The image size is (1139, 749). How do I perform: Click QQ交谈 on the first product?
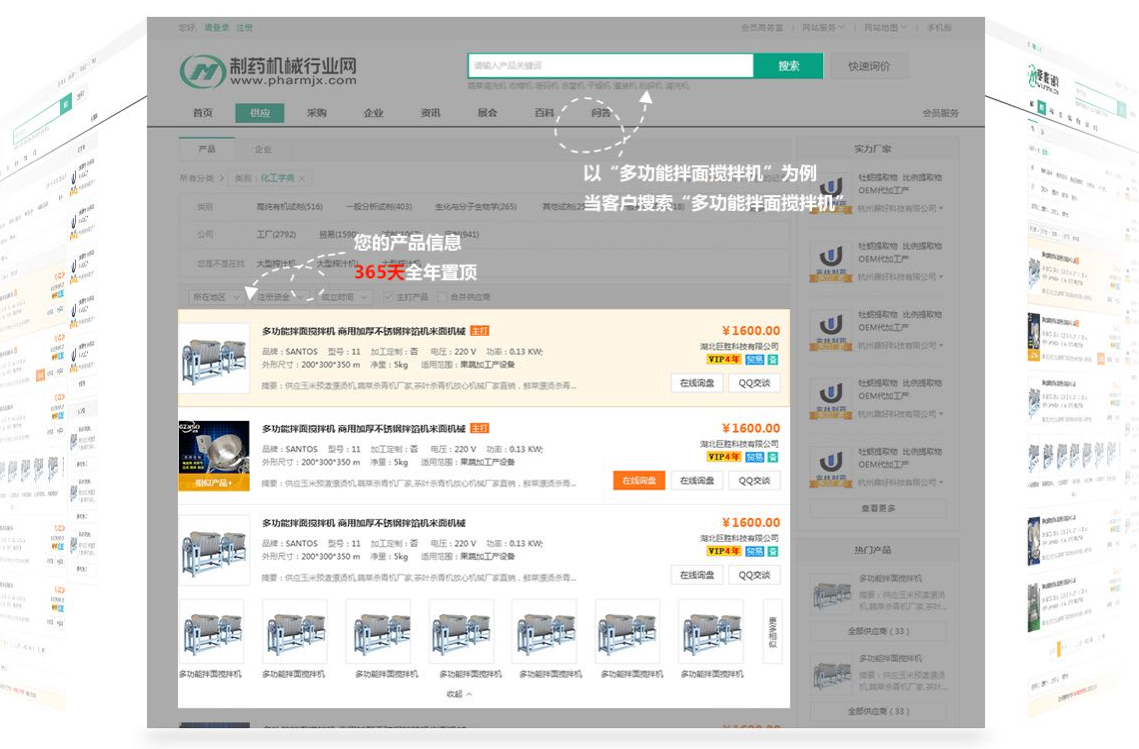[x=754, y=383]
